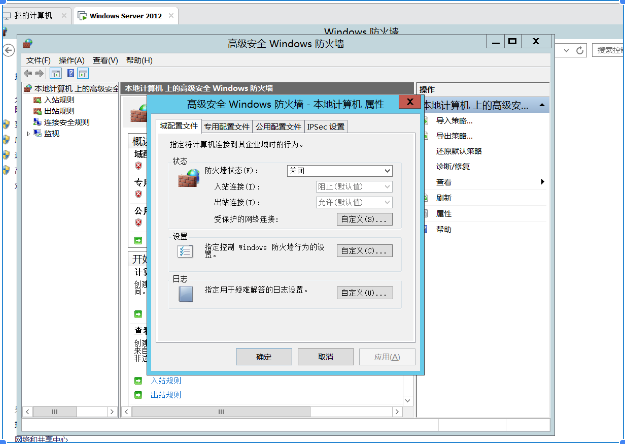Switch to the Windows Server 2012 tab
625x444 pixels.
pyautogui.click(x=125, y=16)
